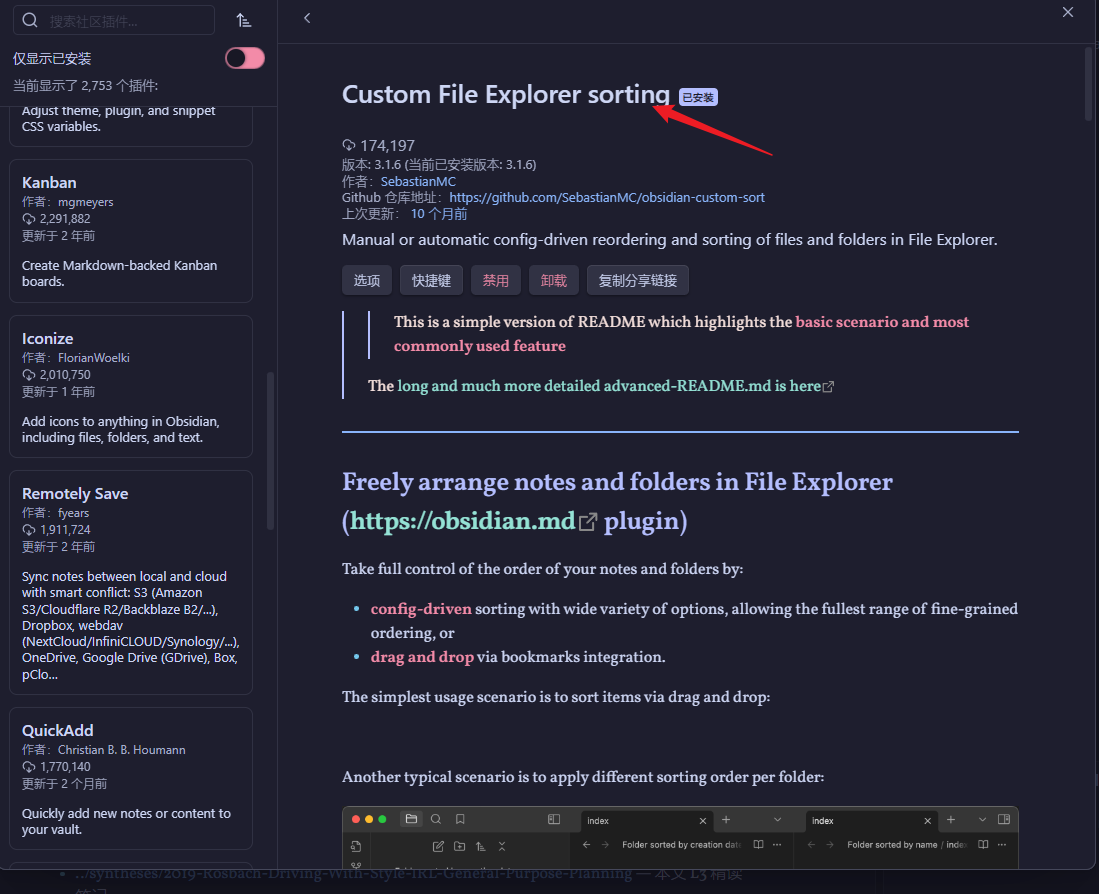Click download icon beside 2,291,882

pyautogui.click(x=29, y=219)
